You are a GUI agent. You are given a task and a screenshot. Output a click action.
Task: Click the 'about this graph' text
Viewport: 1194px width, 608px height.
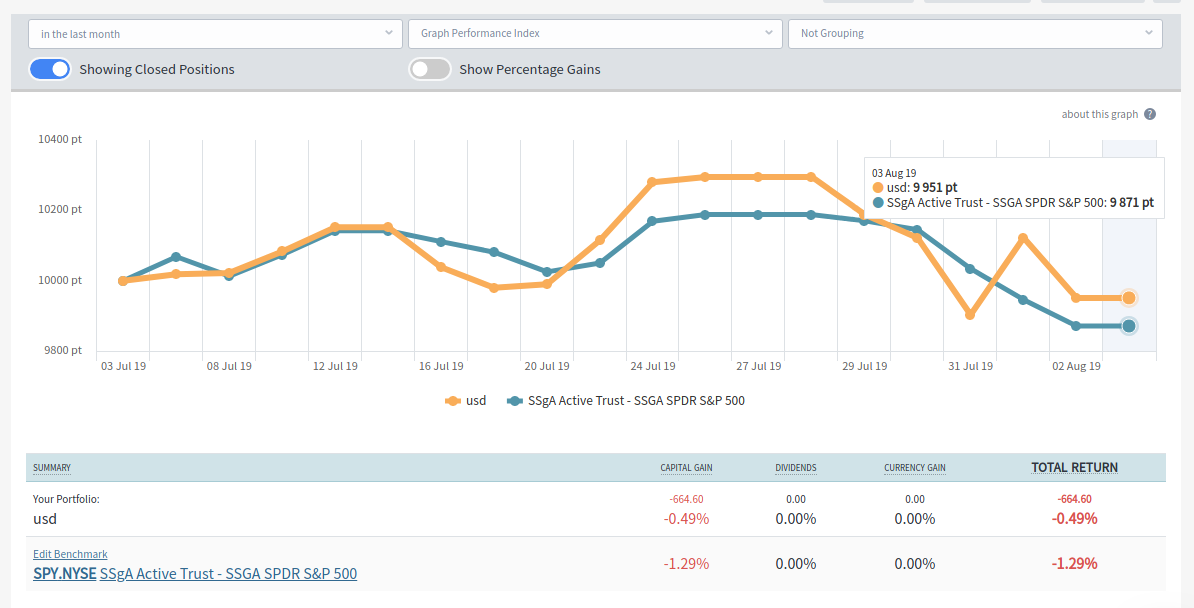(x=1099, y=114)
